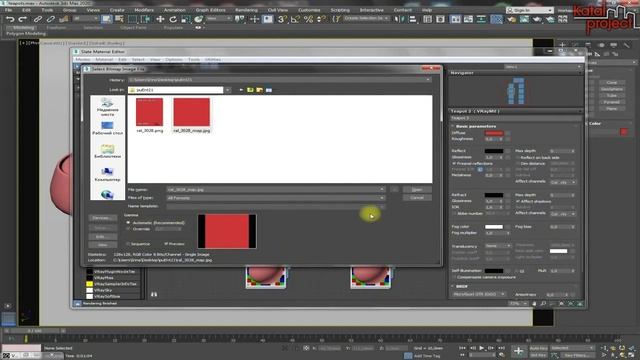Expand the File name dropdown
640x360 pixels.
pyautogui.click(x=382, y=189)
